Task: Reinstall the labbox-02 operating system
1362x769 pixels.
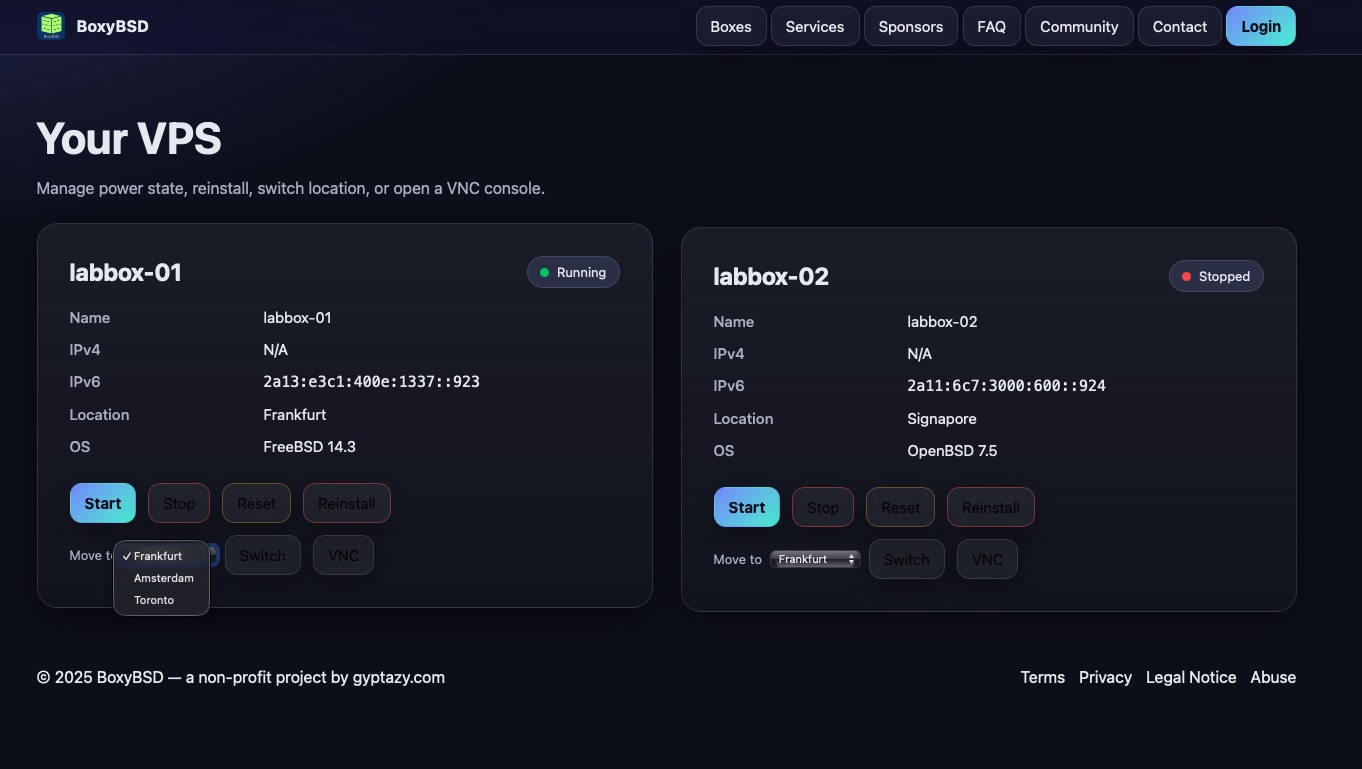Action: click(x=990, y=507)
